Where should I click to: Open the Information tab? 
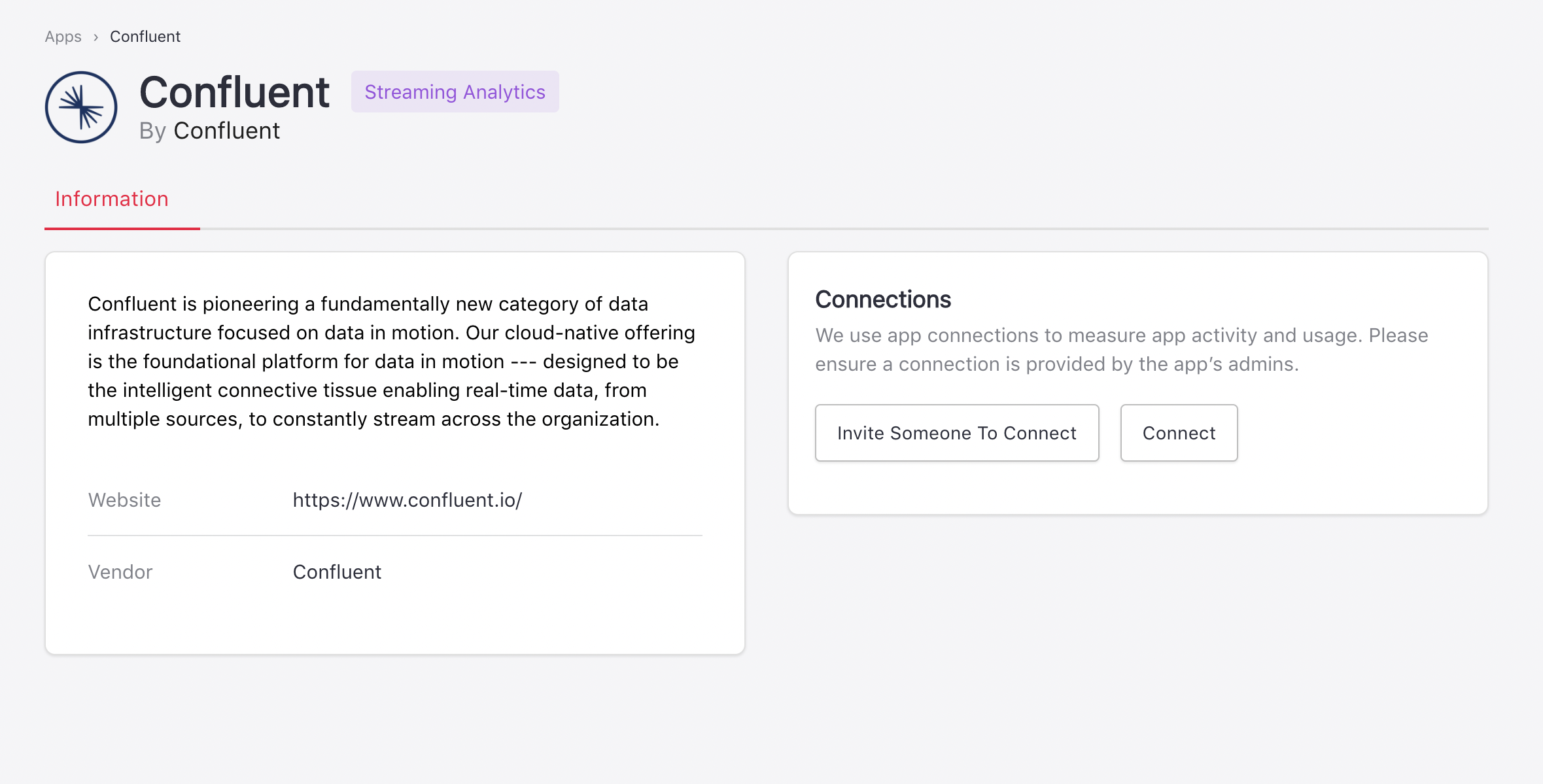click(x=112, y=199)
